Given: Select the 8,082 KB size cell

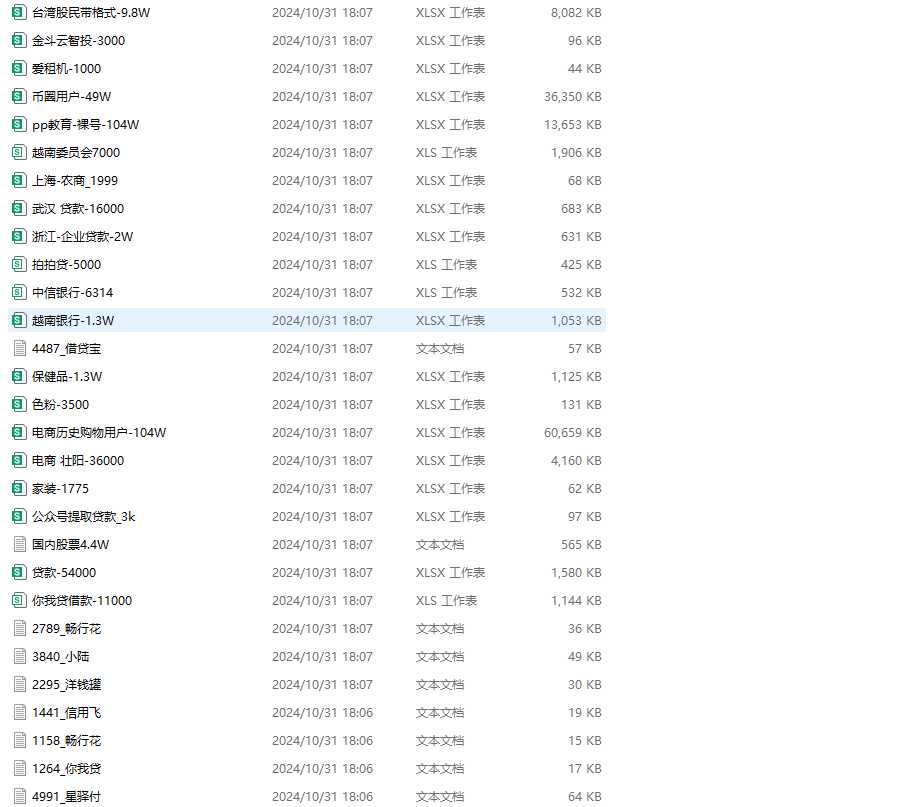Looking at the screenshot, I should coord(576,12).
